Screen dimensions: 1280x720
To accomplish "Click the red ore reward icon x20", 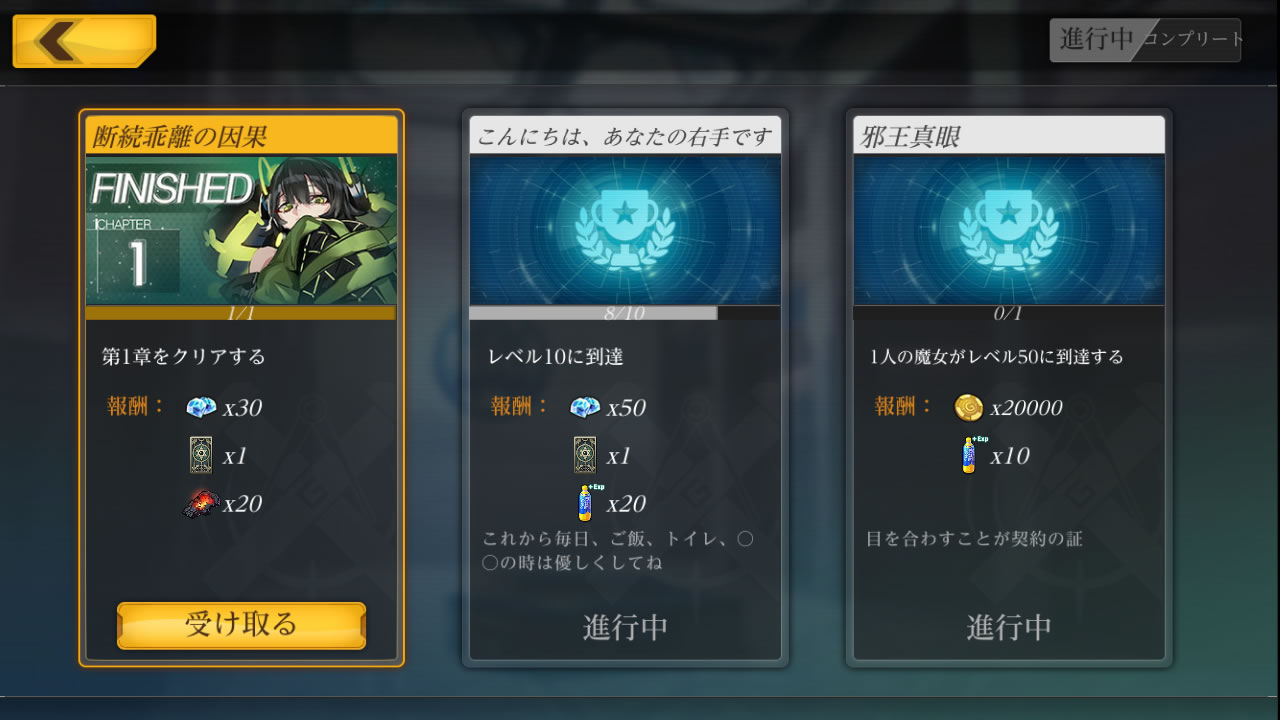I will [201, 503].
